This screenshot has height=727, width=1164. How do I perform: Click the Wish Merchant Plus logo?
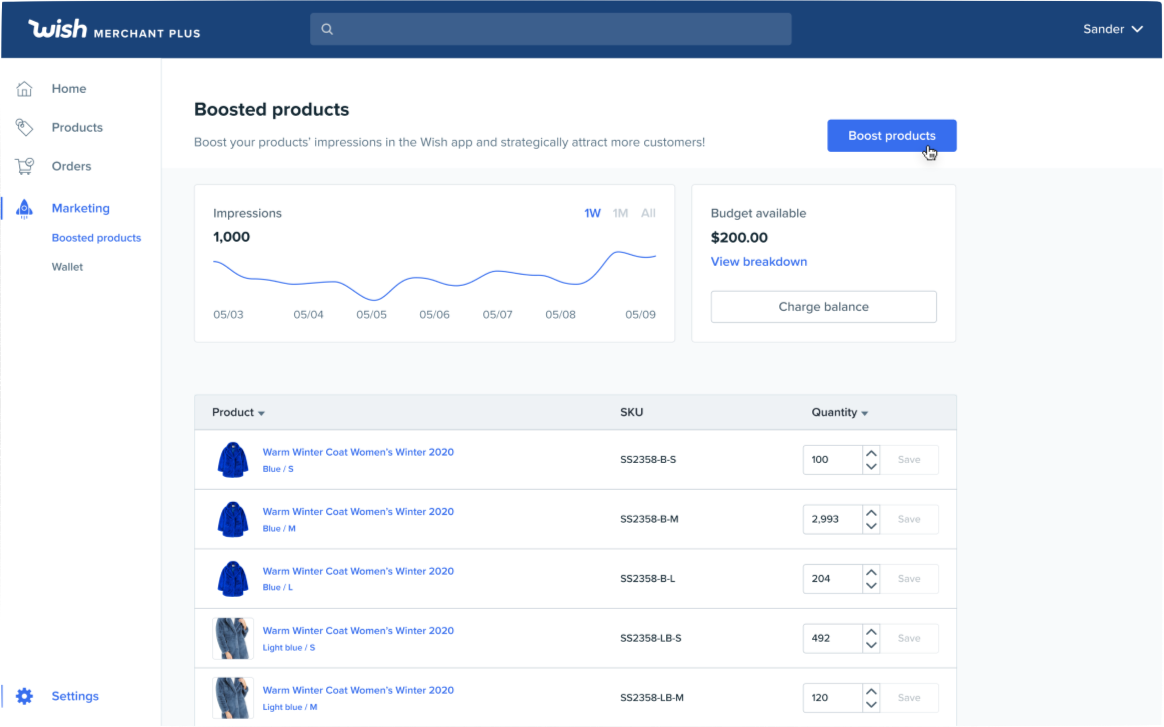point(113,28)
